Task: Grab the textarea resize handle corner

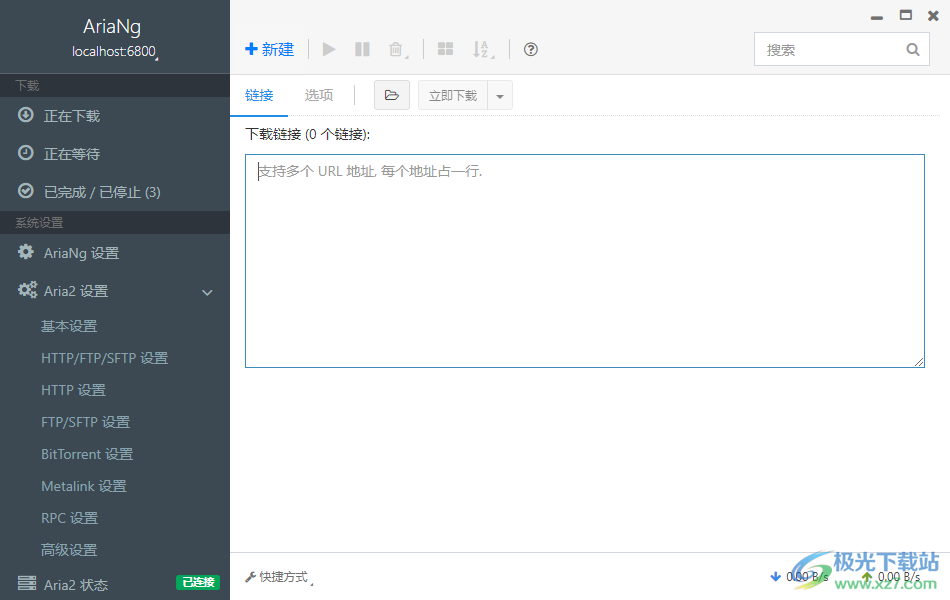Action: 919,362
